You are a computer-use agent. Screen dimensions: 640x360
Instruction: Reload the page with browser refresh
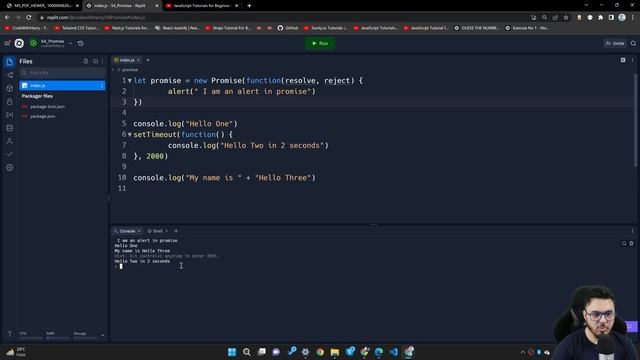(29, 18)
